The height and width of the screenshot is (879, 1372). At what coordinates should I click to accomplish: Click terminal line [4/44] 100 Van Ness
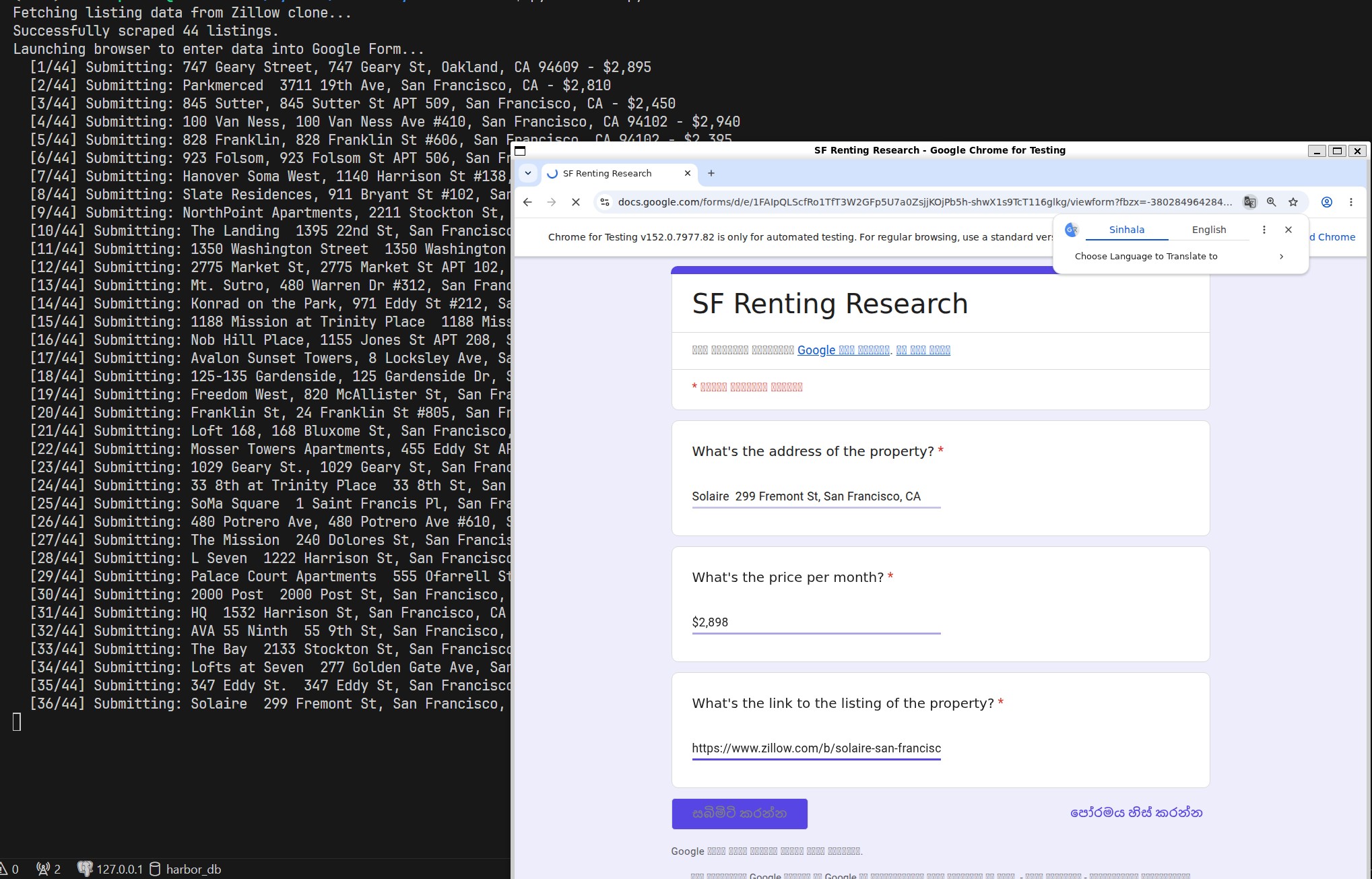[385, 122]
